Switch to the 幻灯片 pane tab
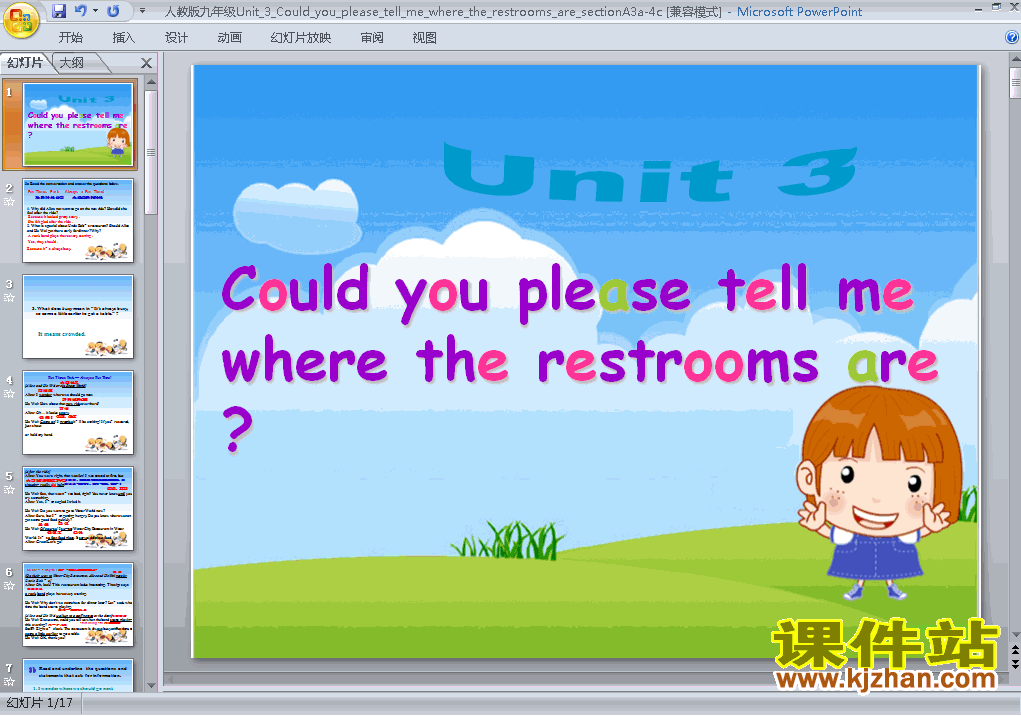Screen dimensions: 1021x716 (x=25, y=62)
